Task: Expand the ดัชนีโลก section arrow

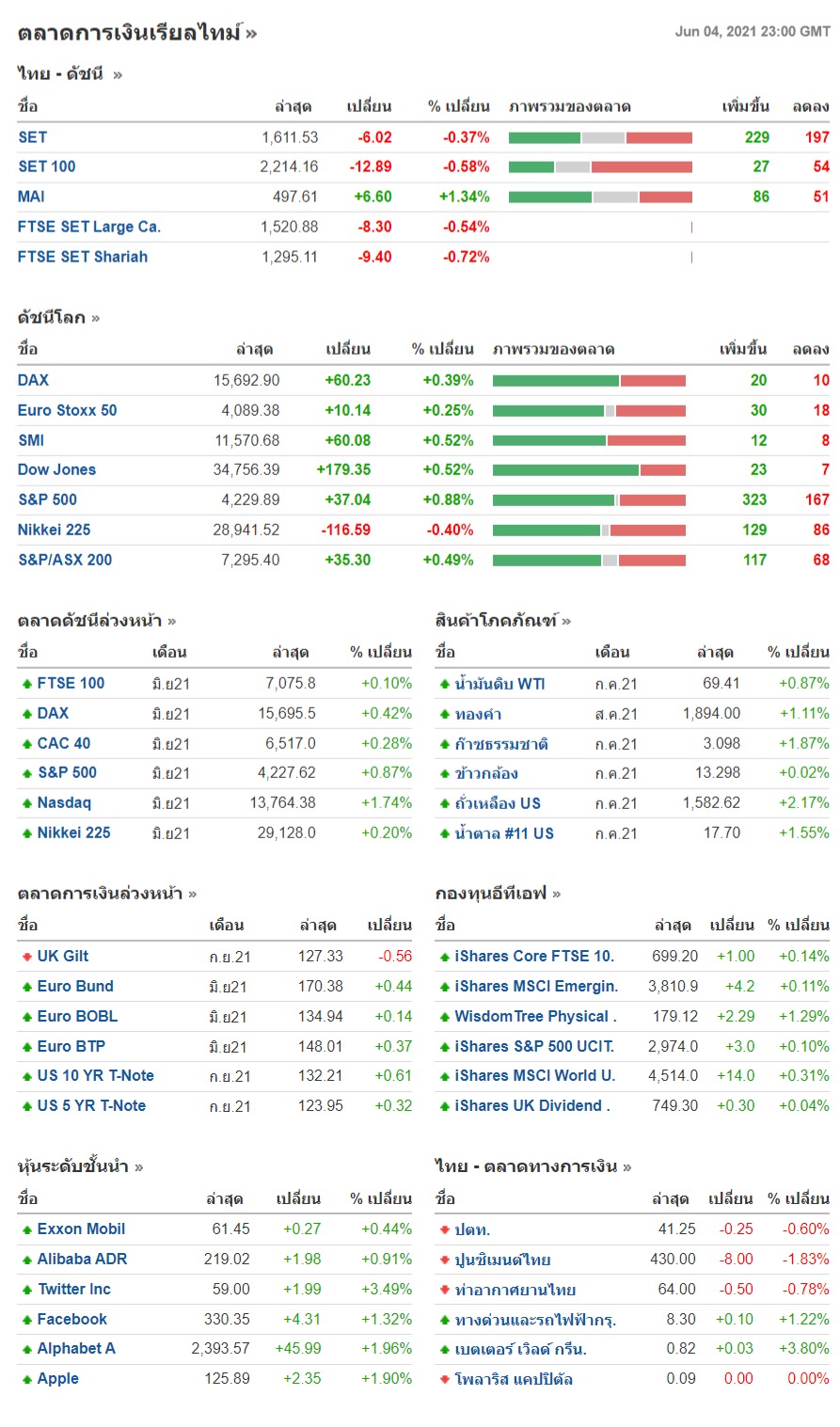Action: pyautogui.click(x=96, y=318)
